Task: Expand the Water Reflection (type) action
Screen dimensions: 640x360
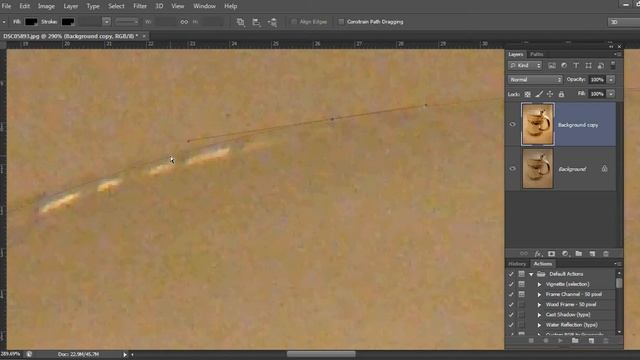Action: [539, 325]
